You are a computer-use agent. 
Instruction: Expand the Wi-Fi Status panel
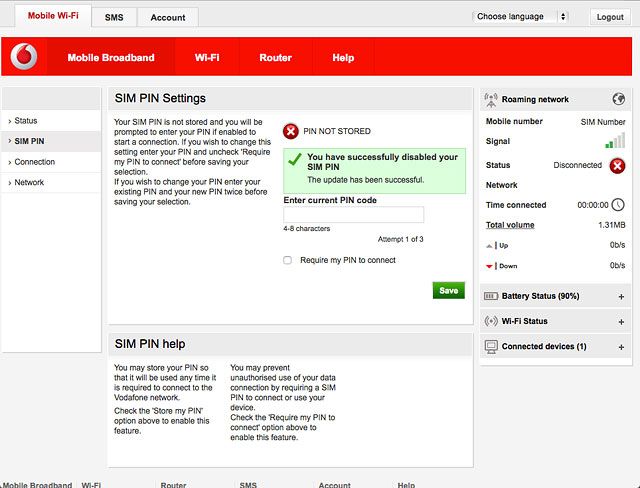621,322
